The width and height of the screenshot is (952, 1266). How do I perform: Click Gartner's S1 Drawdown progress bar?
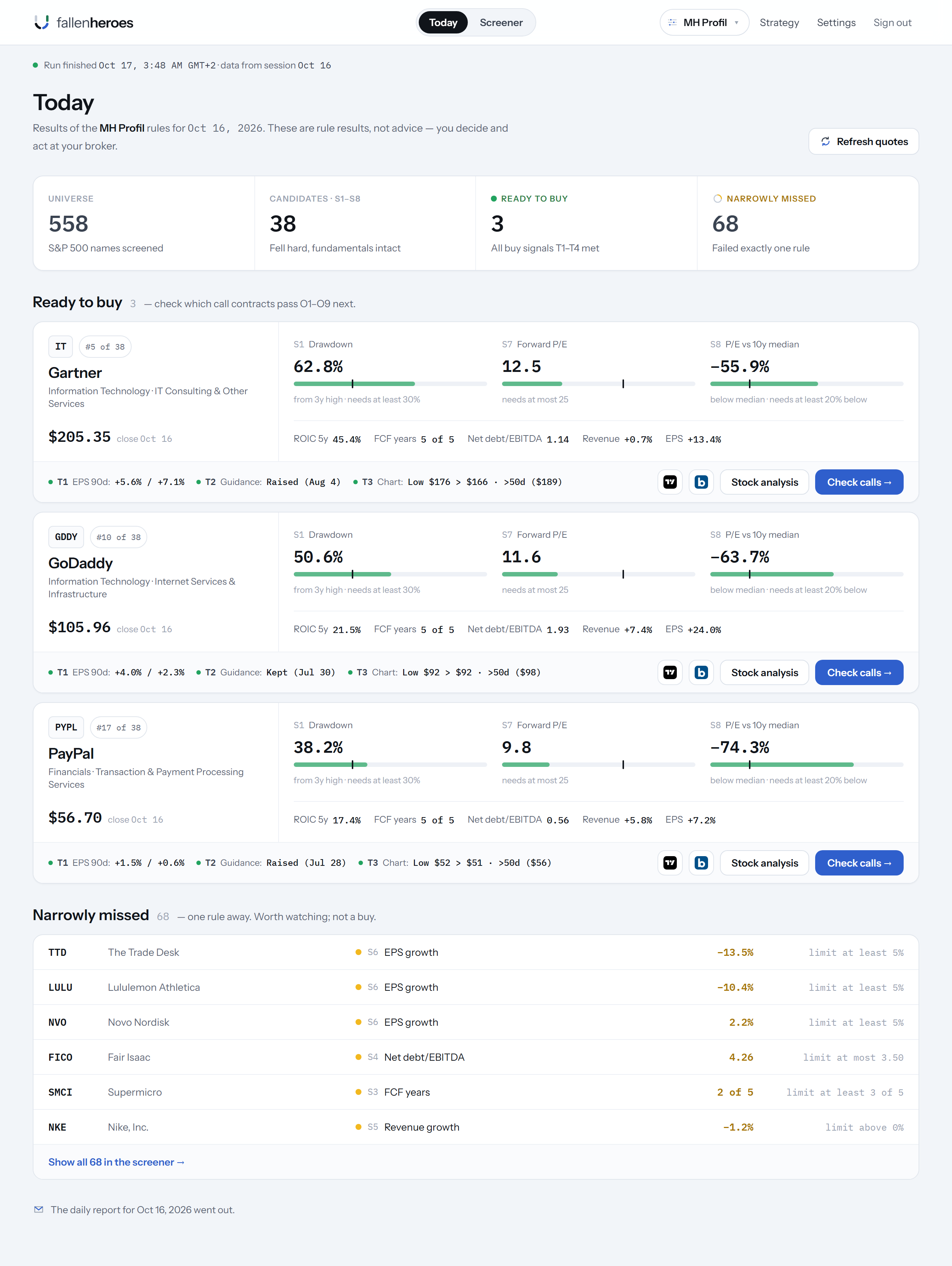coord(390,383)
